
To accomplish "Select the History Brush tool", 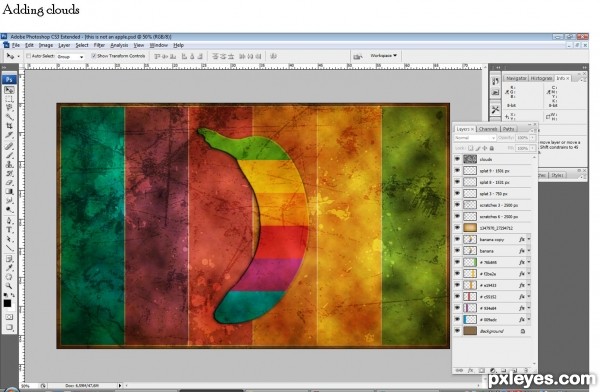I will 9,174.
